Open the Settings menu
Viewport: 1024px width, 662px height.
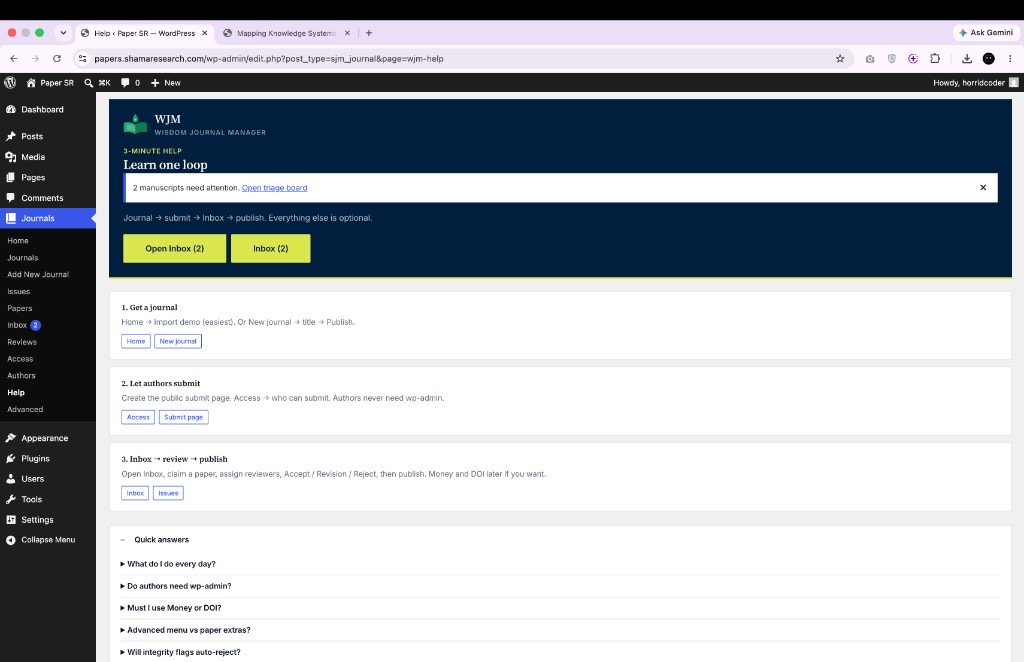point(37,520)
